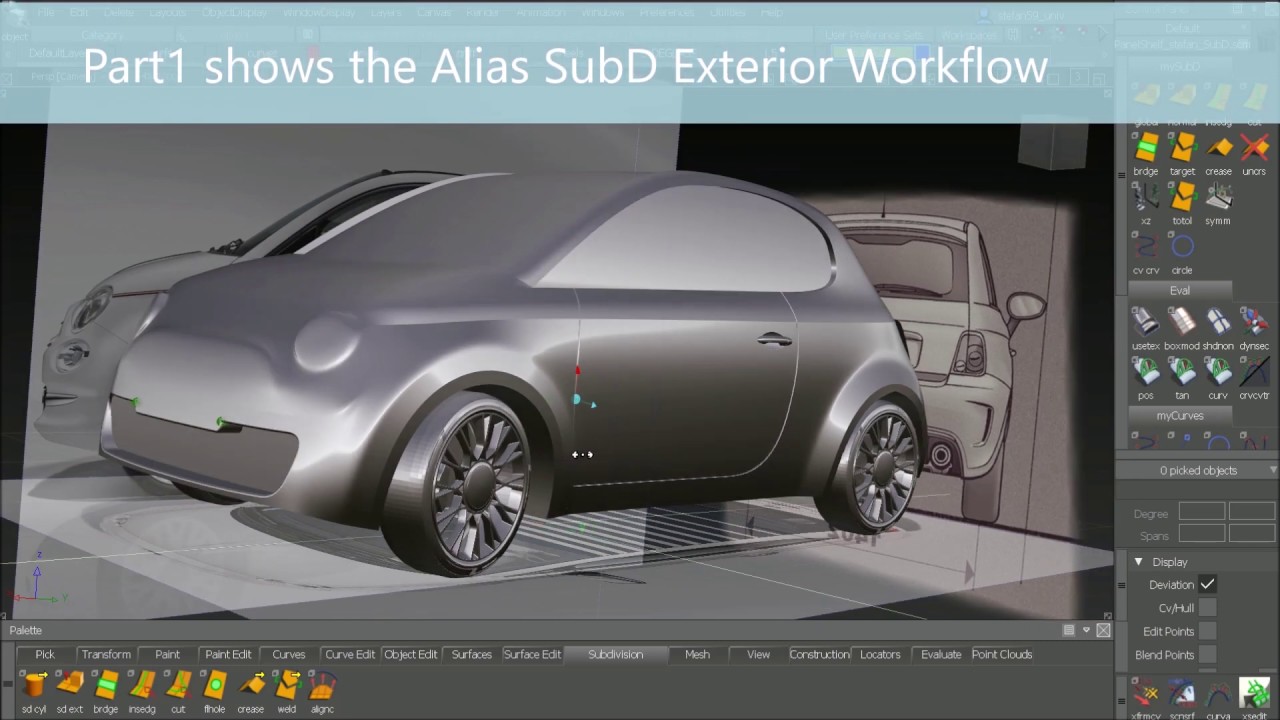Select the alignc tool
1280x720 pixels.
[322, 686]
